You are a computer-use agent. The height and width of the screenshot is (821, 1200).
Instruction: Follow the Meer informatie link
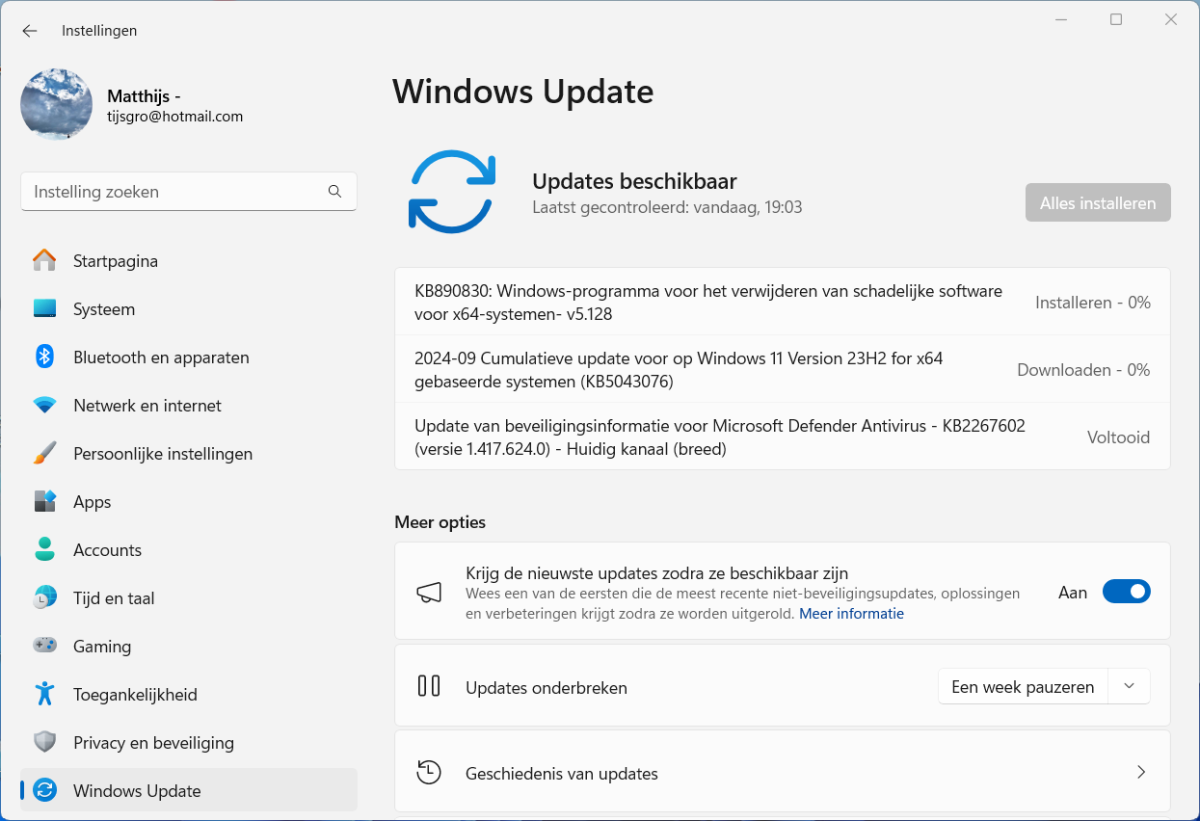(851, 614)
